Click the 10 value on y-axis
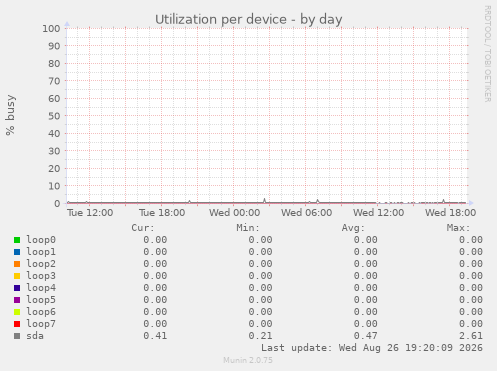Image resolution: width=497 pixels, height=371 pixels. tap(54, 186)
